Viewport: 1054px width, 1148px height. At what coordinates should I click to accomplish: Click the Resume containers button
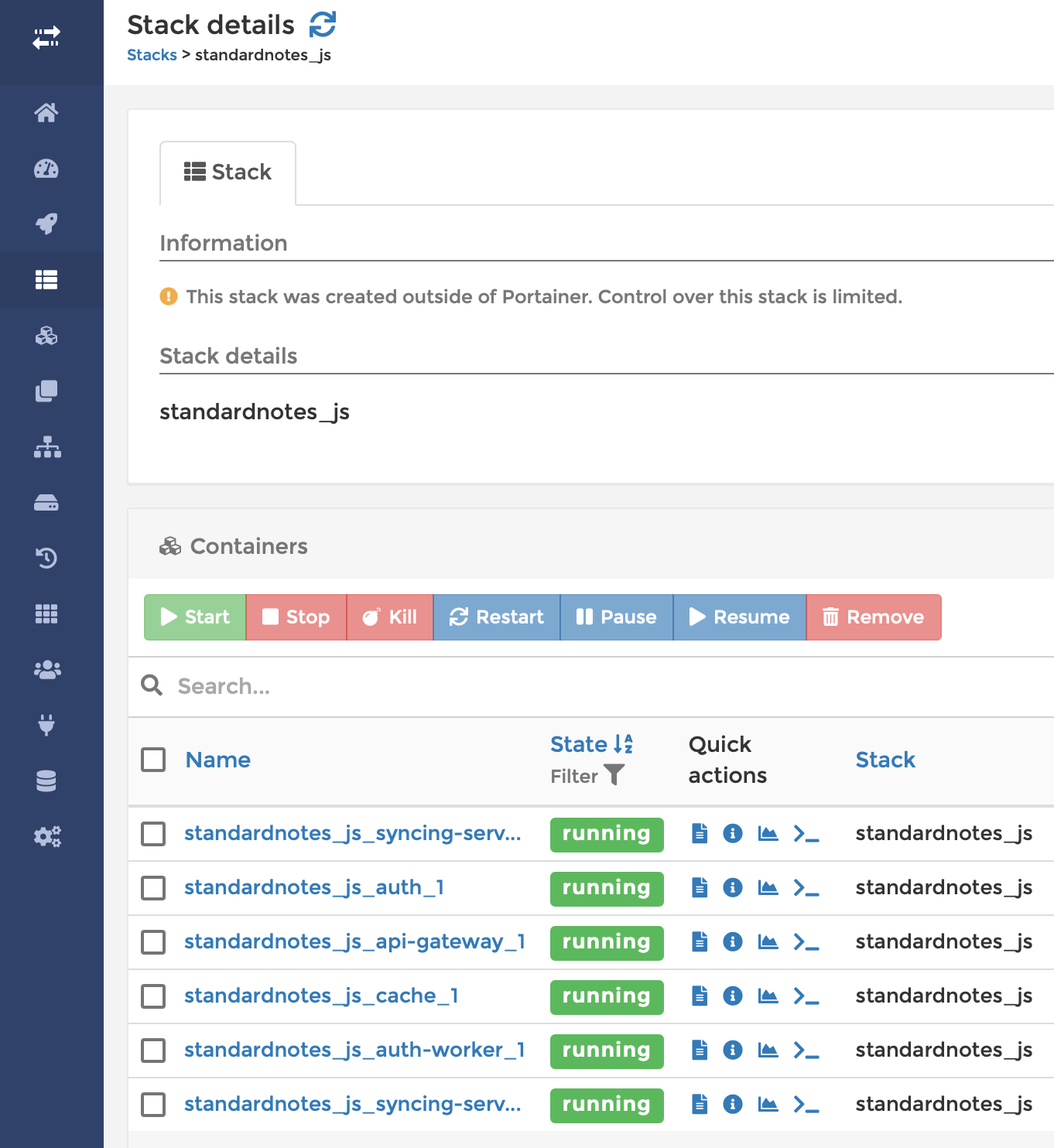pos(740,617)
